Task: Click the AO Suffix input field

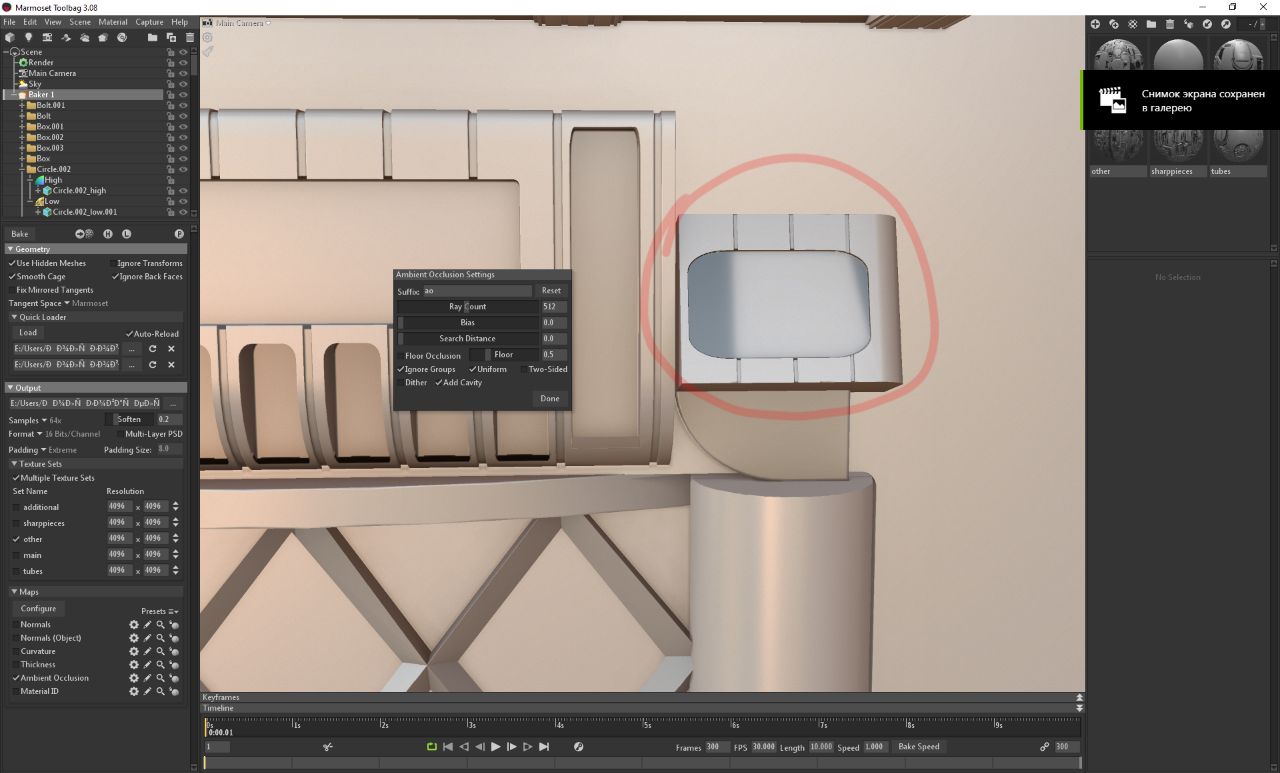Action: pyautogui.click(x=476, y=291)
